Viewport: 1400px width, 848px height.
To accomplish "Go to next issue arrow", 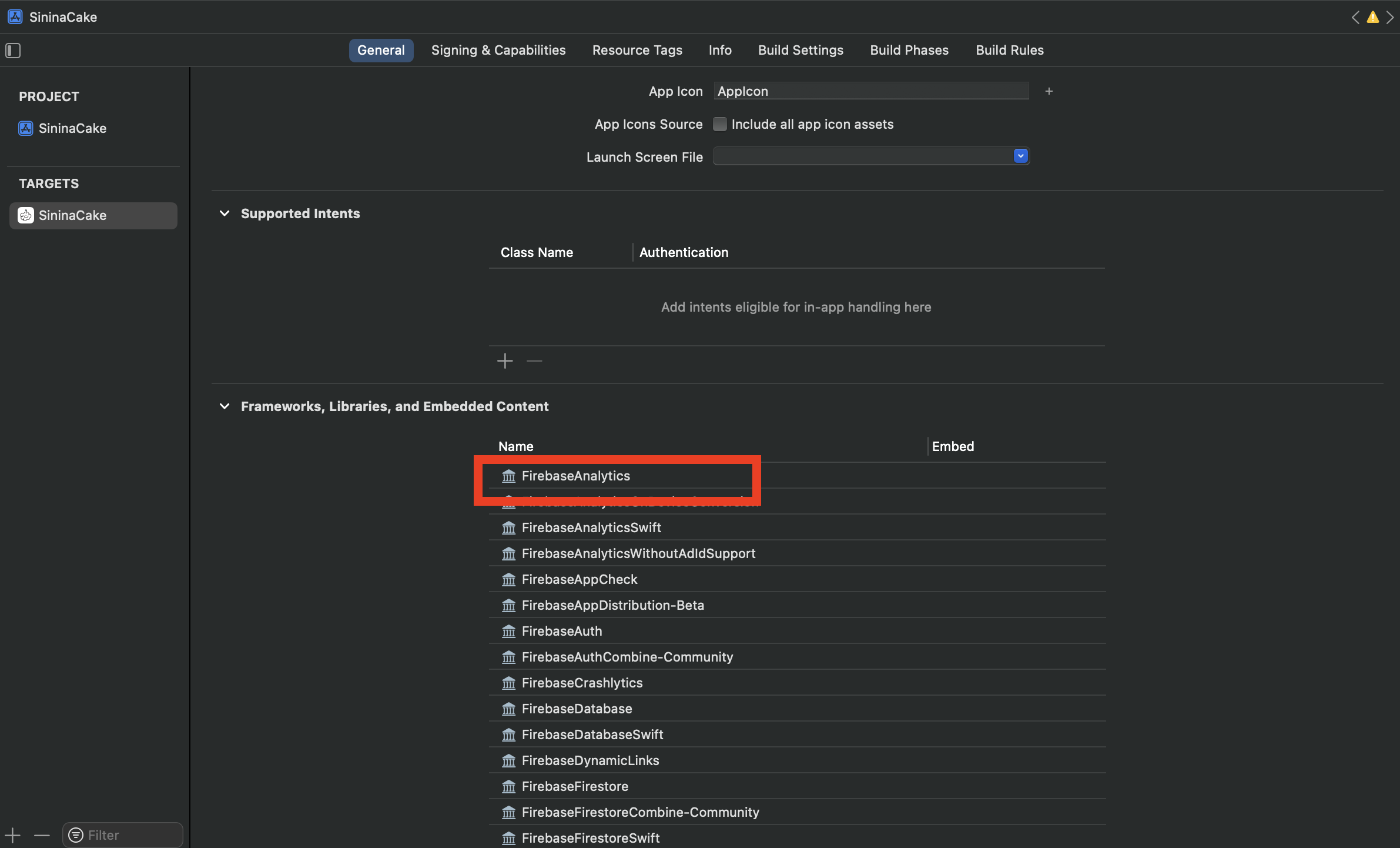I will click(x=1389, y=18).
